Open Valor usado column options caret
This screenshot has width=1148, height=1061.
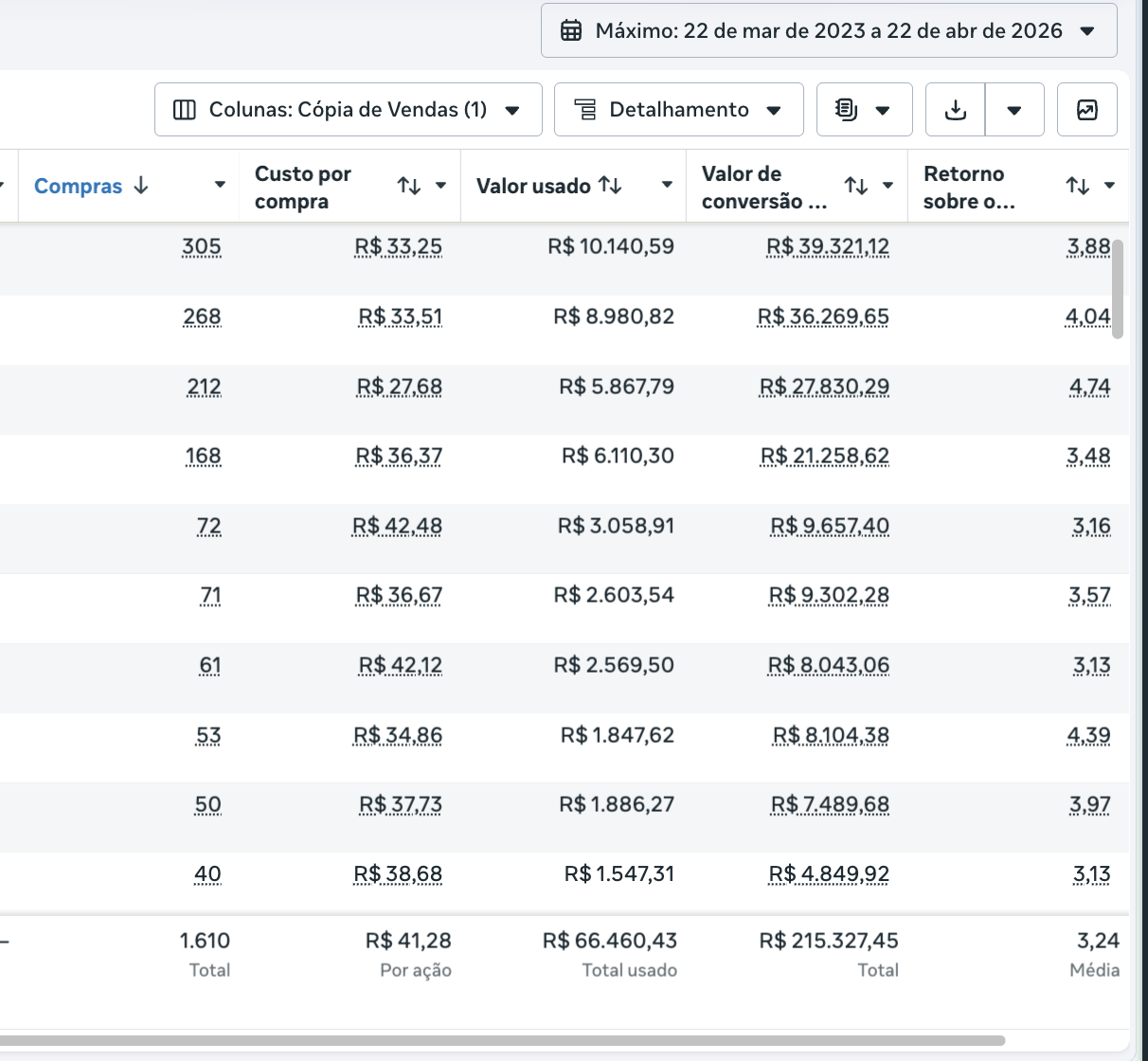(667, 186)
